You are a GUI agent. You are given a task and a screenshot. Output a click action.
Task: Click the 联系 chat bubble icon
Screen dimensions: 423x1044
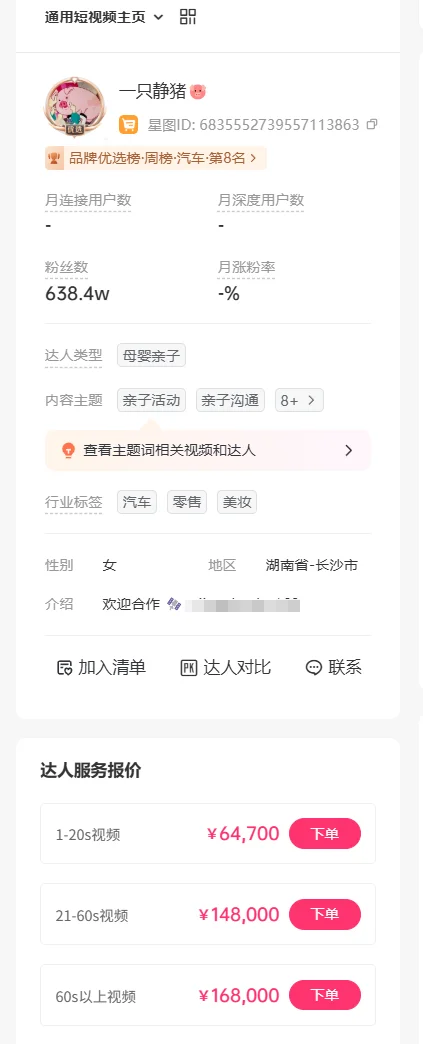click(x=314, y=668)
